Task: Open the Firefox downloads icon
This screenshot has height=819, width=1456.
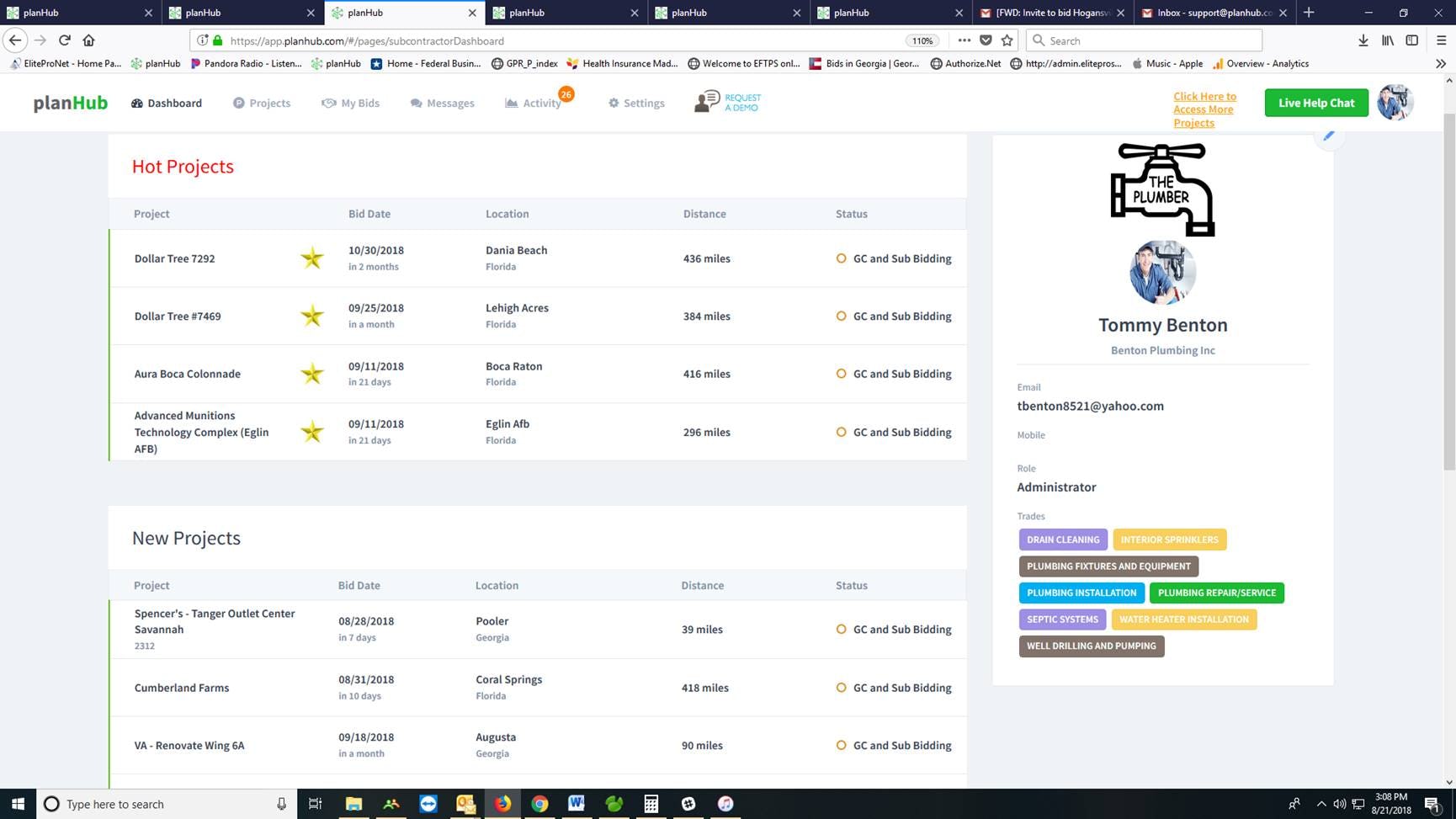Action: [x=1363, y=40]
